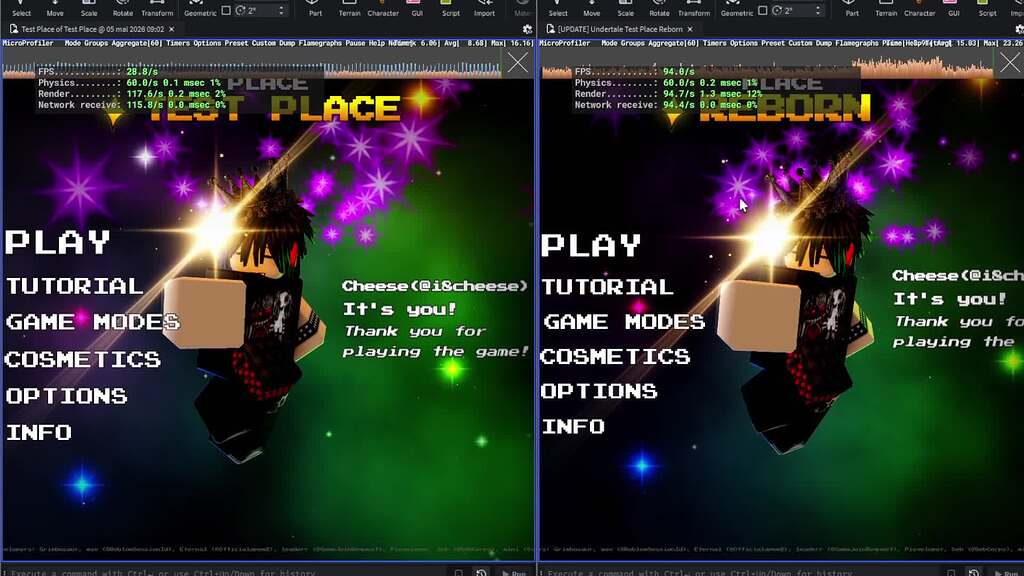The width and height of the screenshot is (1024, 576).
Task: Open Terrain editor in right Studio window
Action: coord(886,8)
